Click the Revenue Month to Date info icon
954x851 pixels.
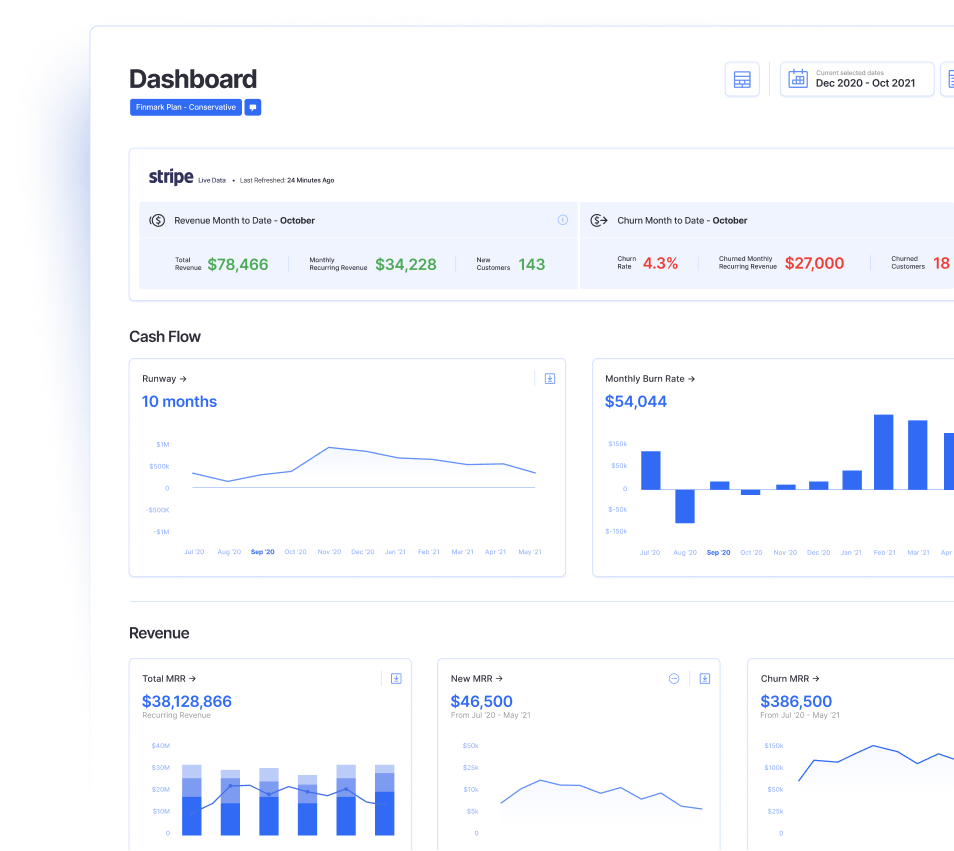(x=562, y=220)
